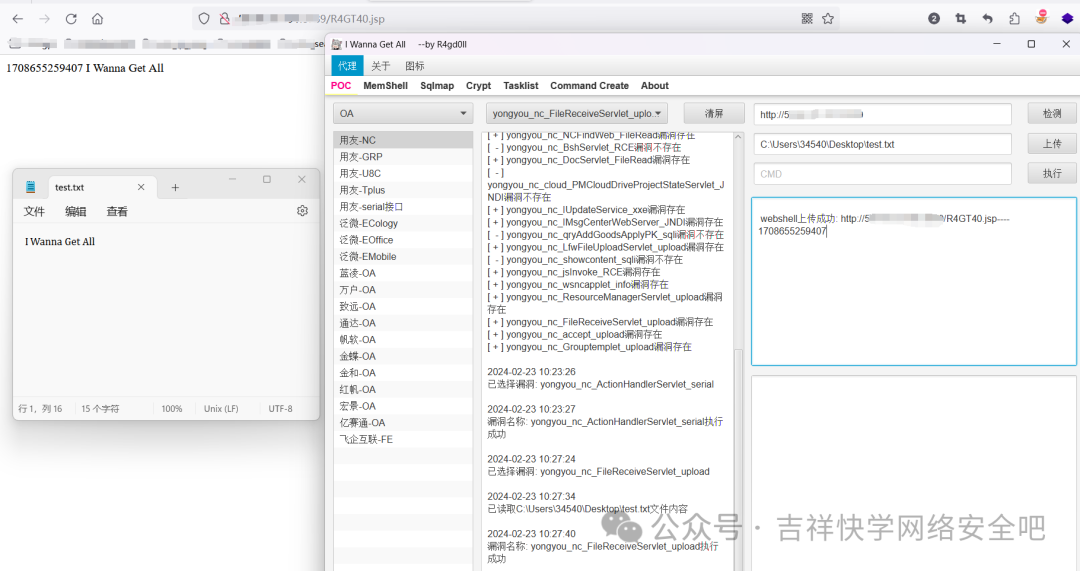Expand the yongyou_nc_FileReceiveServlet vulnerability dropdown

point(577,113)
